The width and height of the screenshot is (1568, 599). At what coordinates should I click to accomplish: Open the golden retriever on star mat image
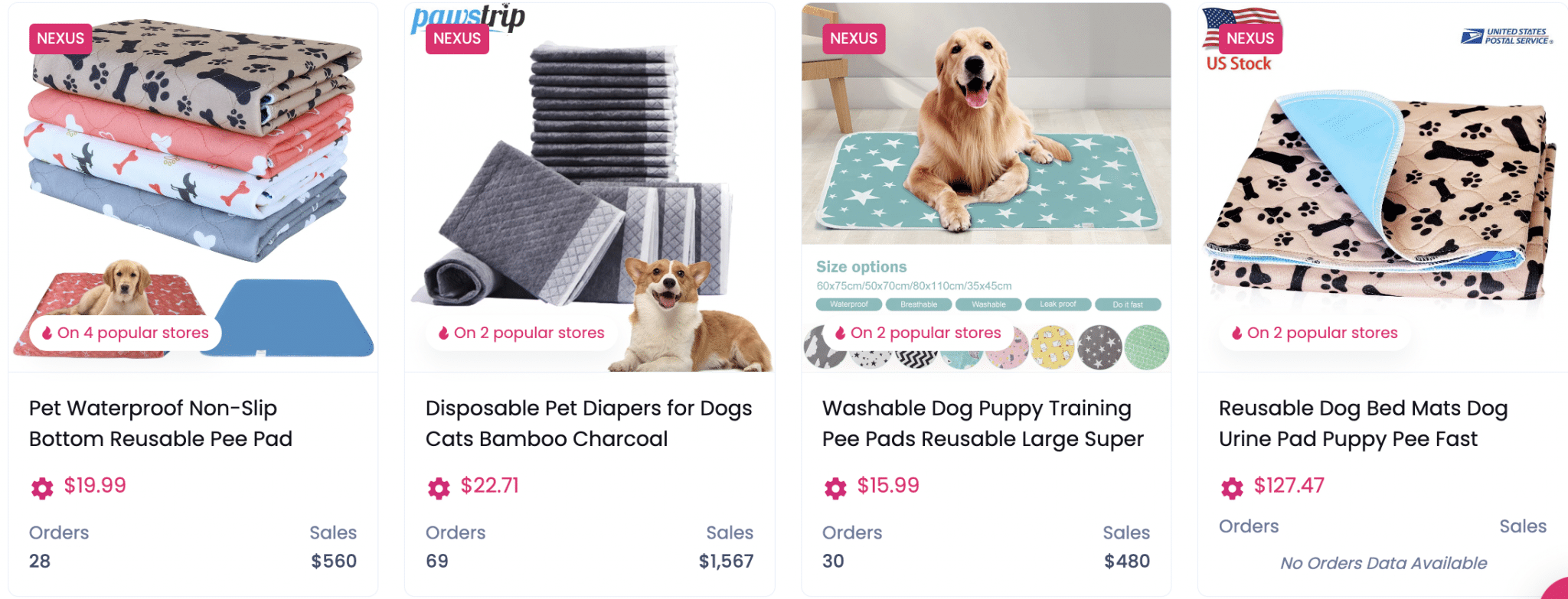[x=986, y=124]
